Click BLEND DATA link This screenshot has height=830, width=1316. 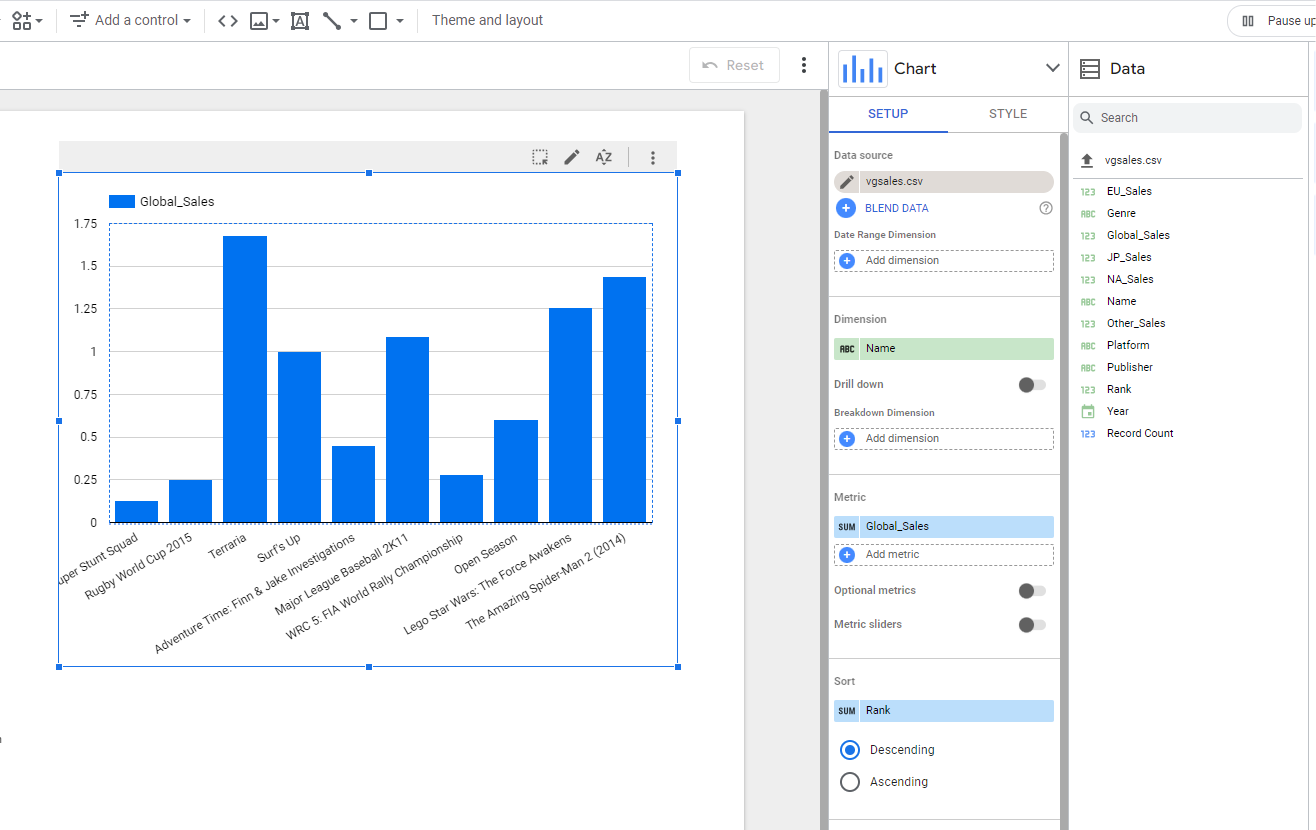coord(896,208)
